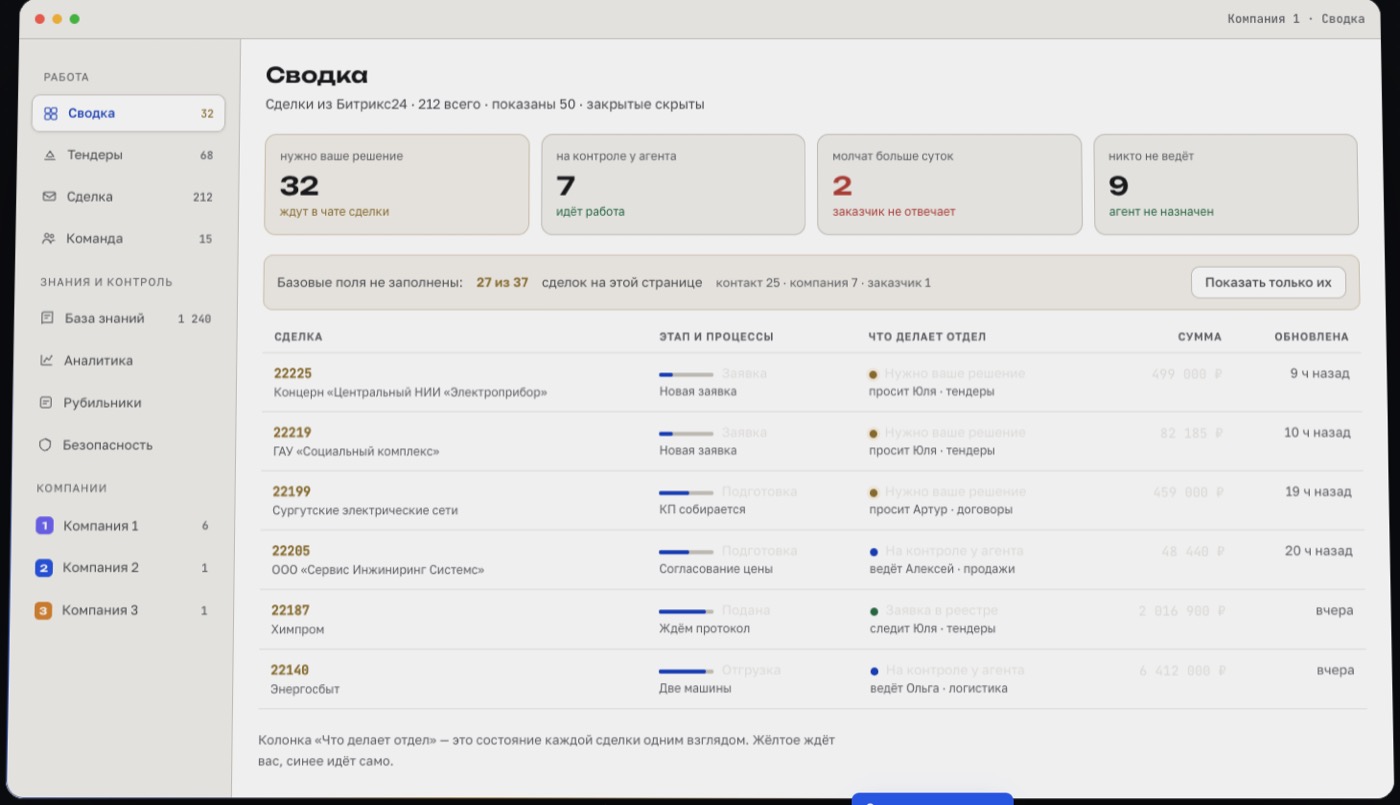Click the Рубильники icon in sidebar
1400x805 pixels.
coord(46,403)
